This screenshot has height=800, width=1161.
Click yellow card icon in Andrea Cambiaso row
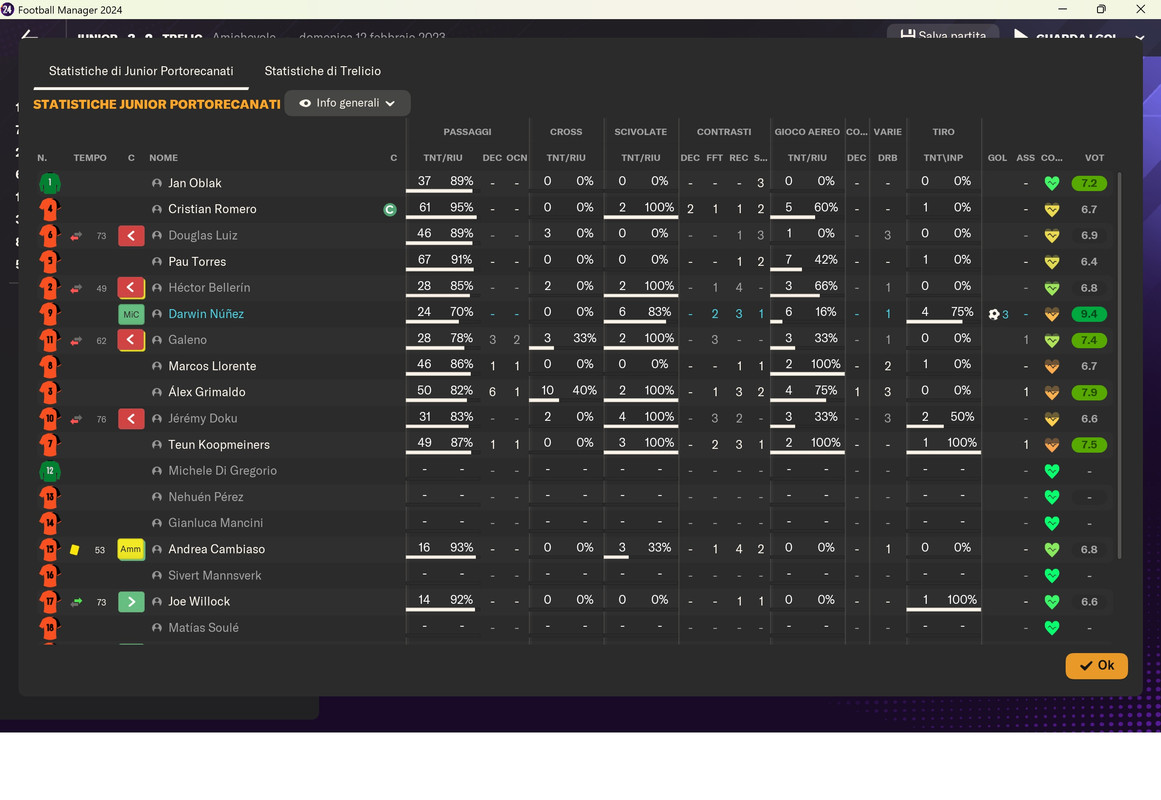(x=74, y=550)
